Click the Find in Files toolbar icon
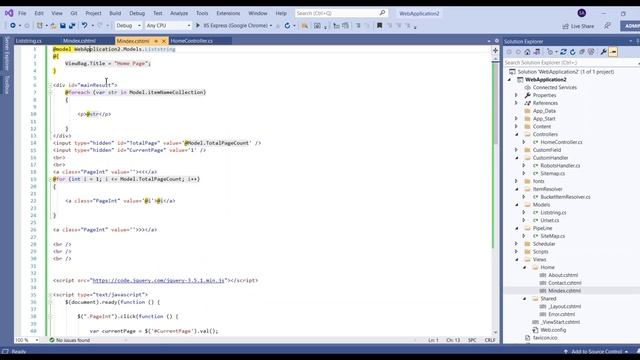Viewport: 640px width, 360px height. [304, 26]
